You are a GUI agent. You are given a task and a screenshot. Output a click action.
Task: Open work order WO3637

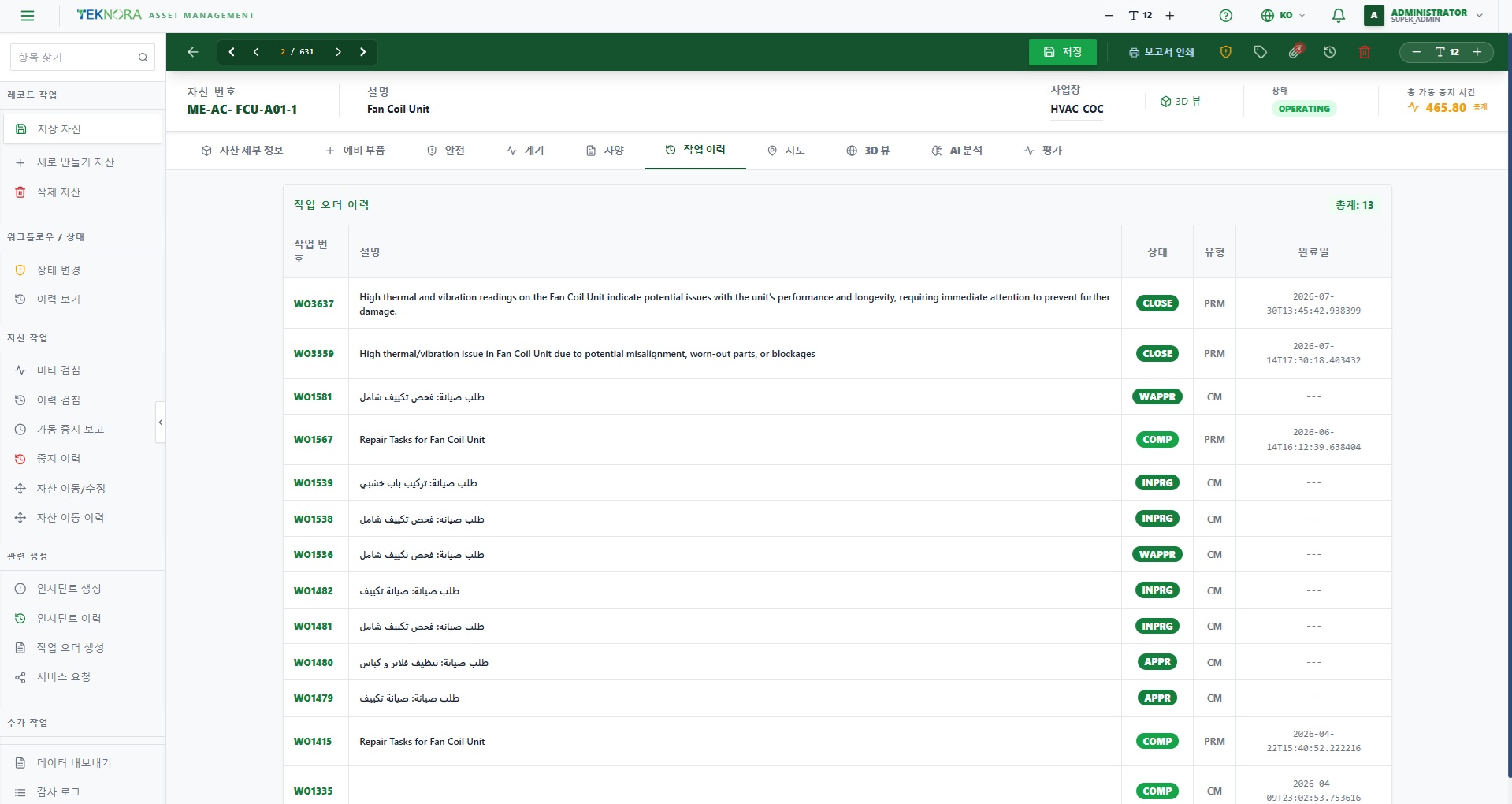[x=314, y=304]
